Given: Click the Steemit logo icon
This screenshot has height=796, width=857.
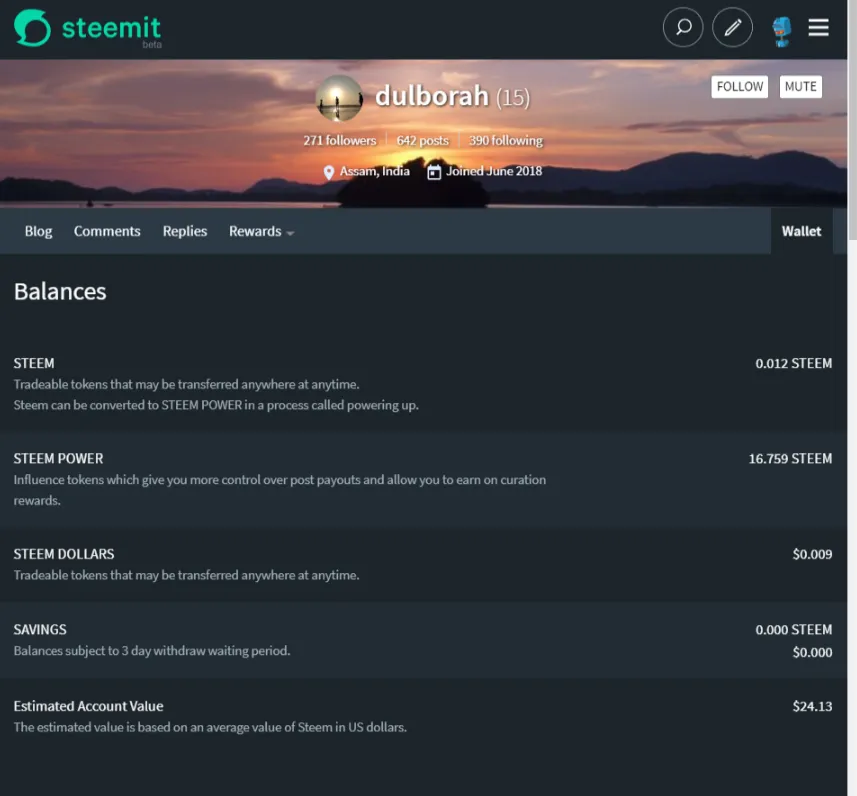Looking at the screenshot, I should (32, 28).
